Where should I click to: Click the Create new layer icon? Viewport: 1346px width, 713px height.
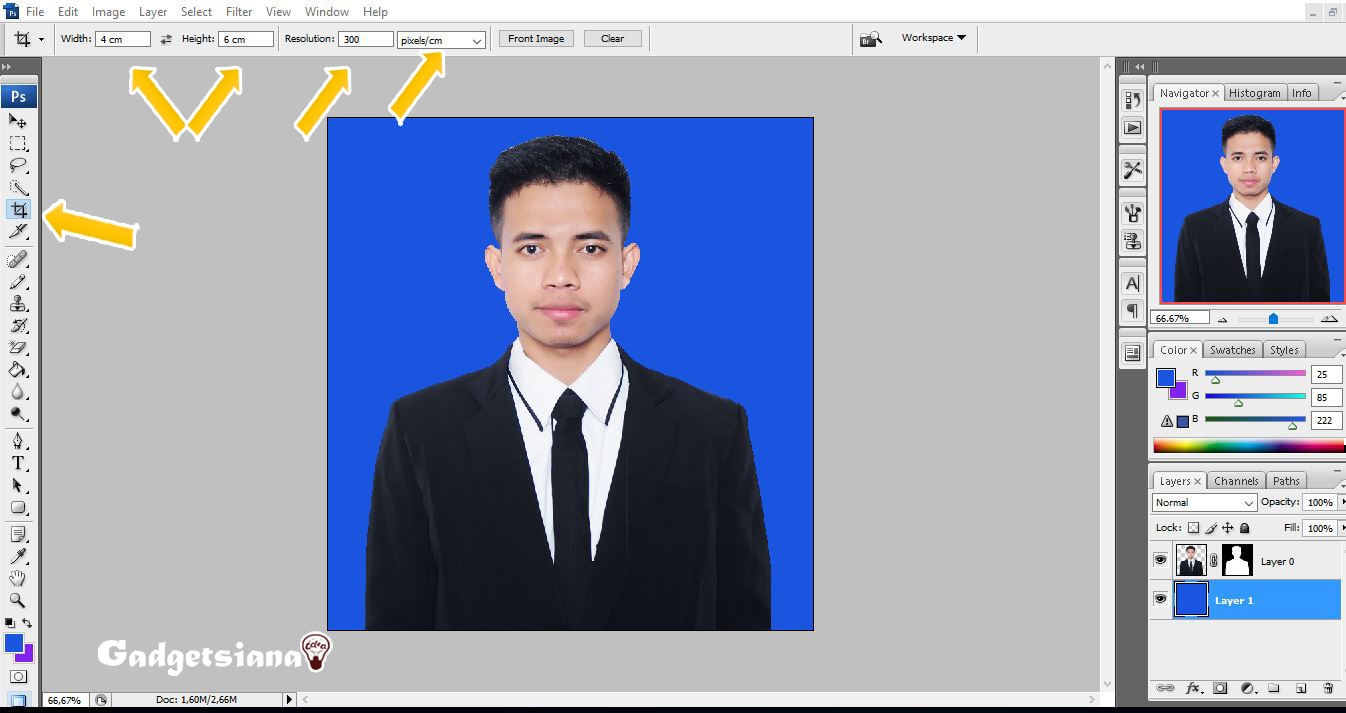1302,688
